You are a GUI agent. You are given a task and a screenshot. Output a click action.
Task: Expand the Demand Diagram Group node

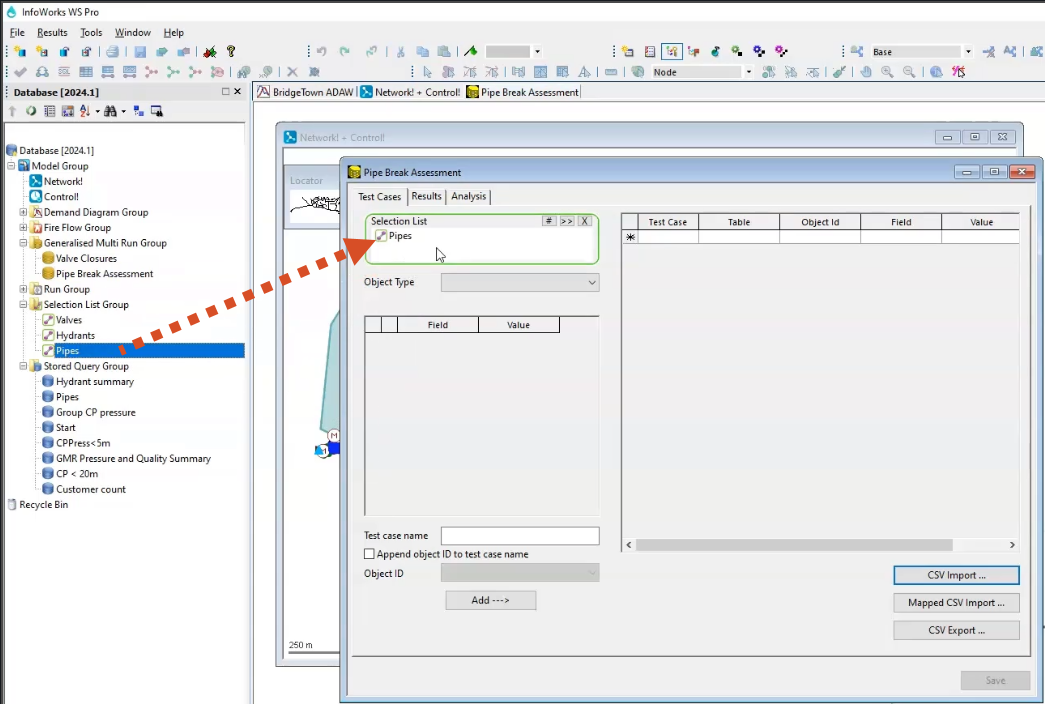click(x=23, y=212)
